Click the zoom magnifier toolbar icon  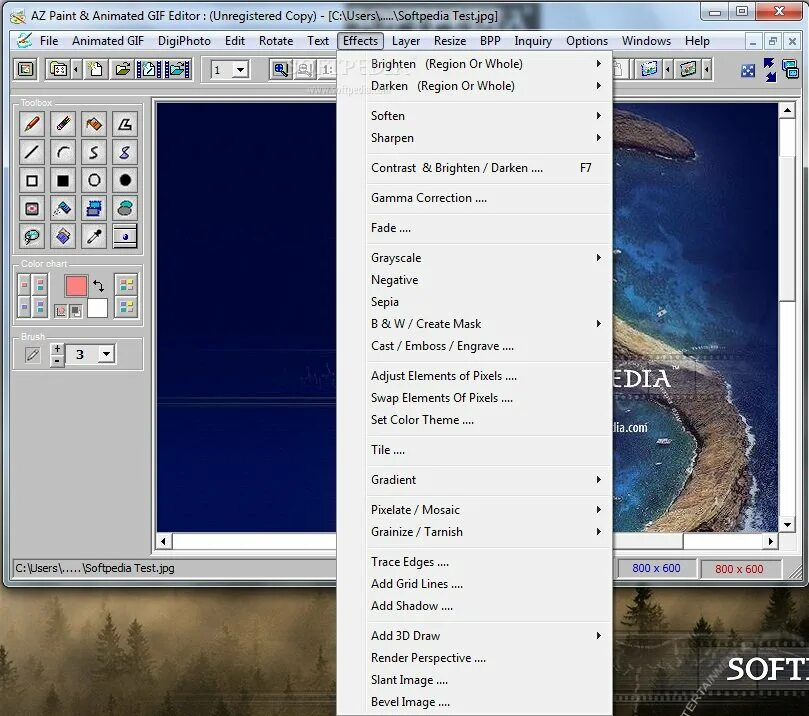click(x=281, y=69)
